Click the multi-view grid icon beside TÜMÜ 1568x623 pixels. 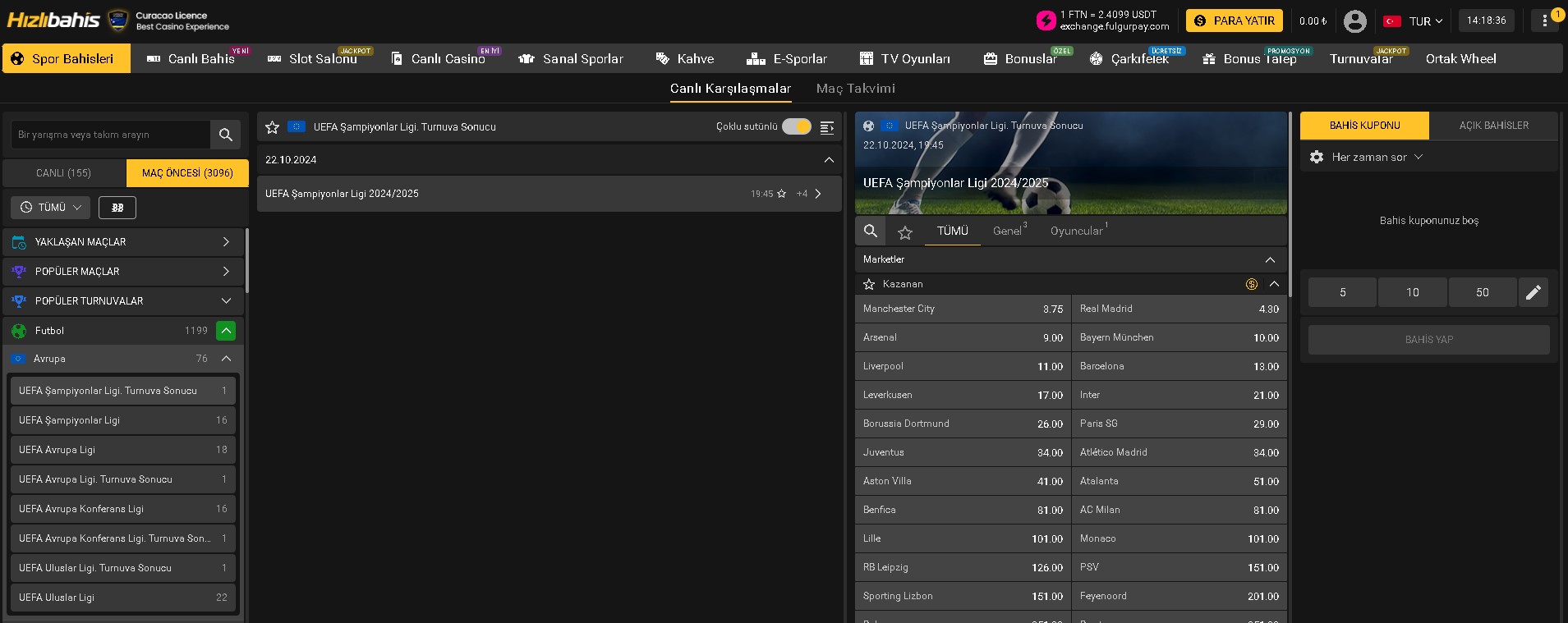(117, 208)
